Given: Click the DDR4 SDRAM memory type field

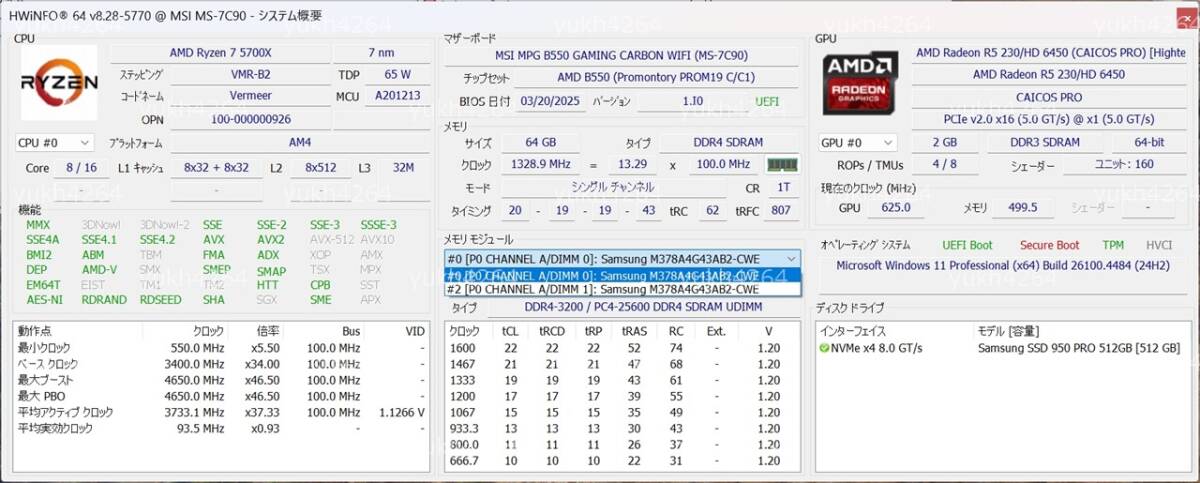Looking at the screenshot, I should point(727,143).
